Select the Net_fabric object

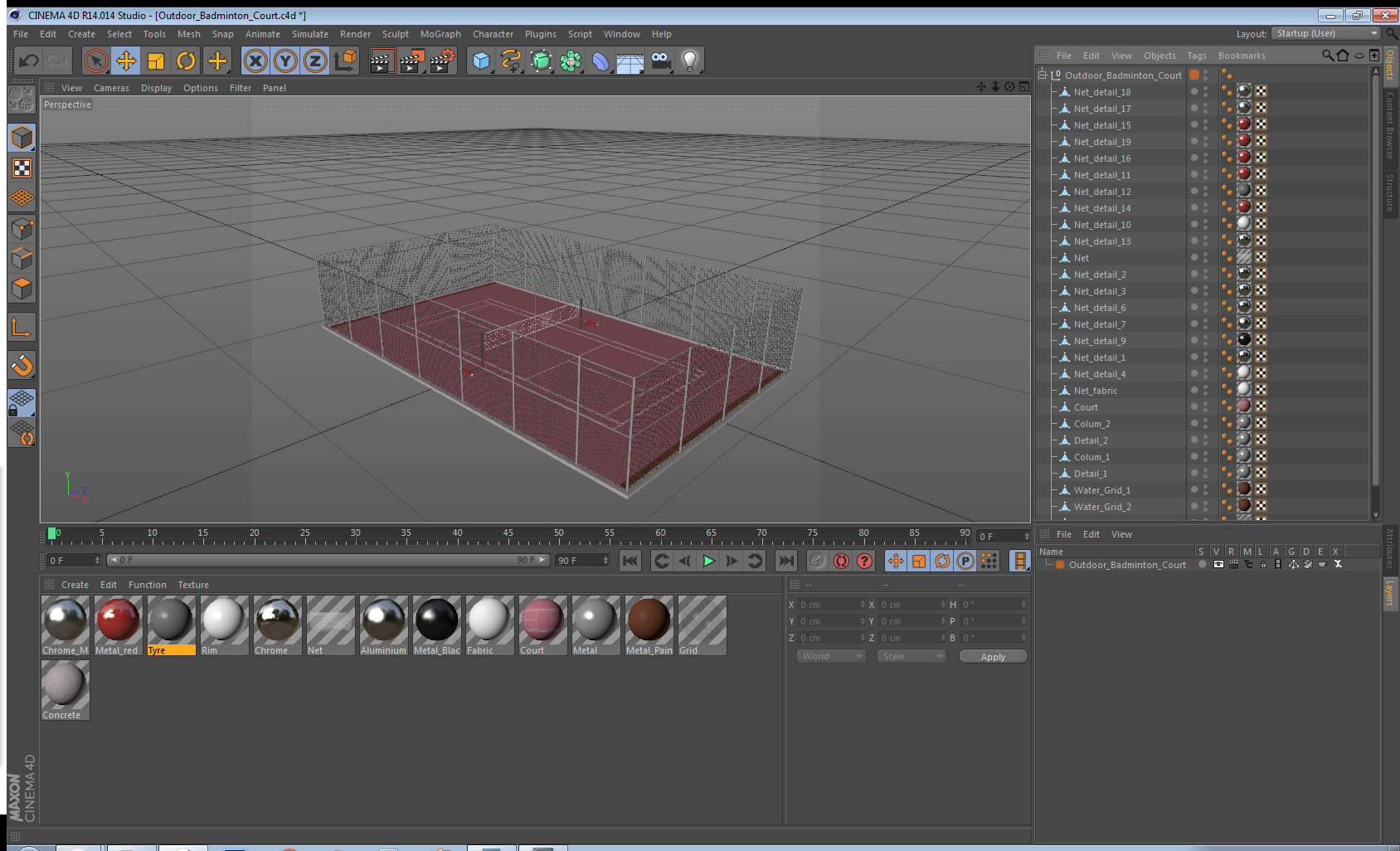coord(1096,391)
